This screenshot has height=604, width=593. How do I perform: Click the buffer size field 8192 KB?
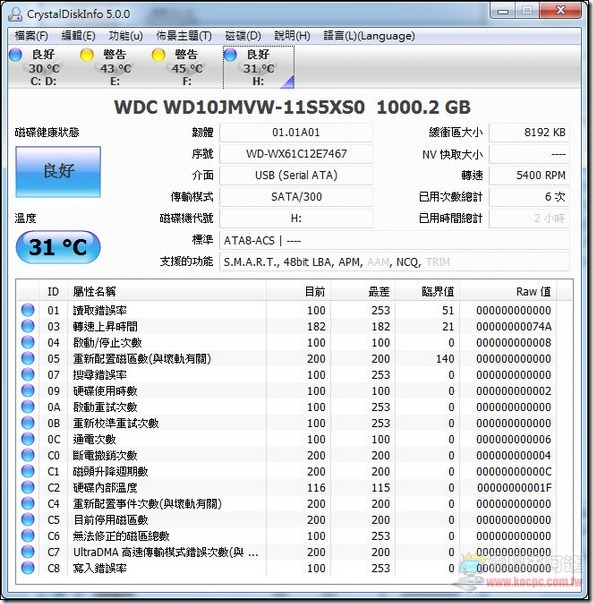[x=529, y=133]
